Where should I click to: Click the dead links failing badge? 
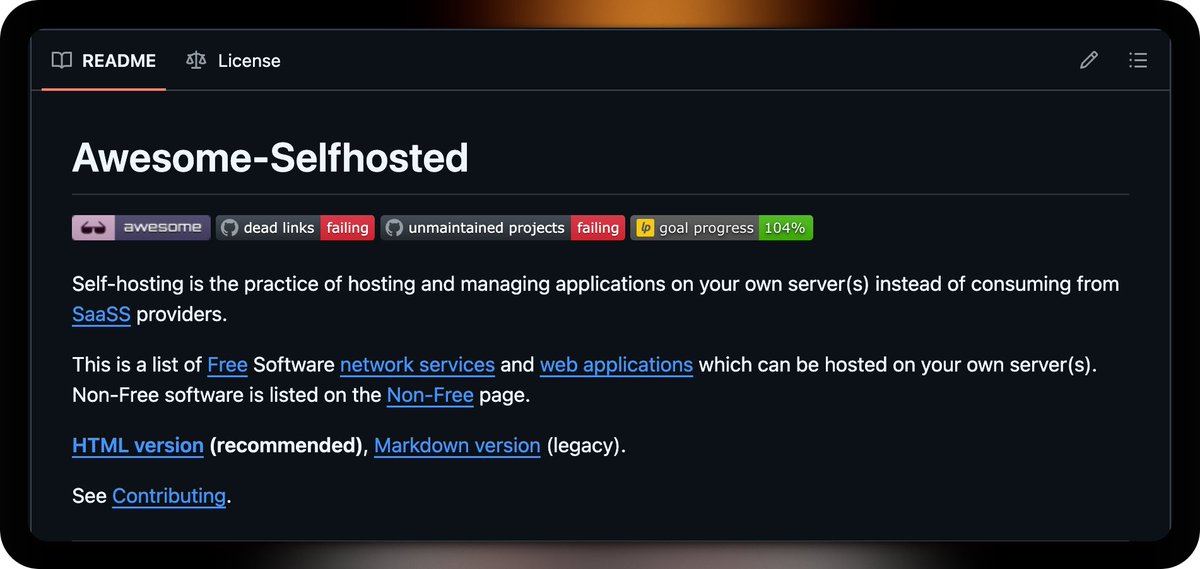(x=295, y=228)
